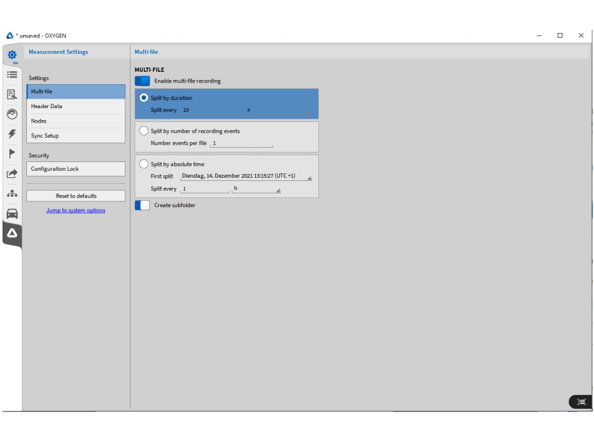Open the hours unit dropdown
This screenshot has height=445, width=594.
[x=256, y=189]
